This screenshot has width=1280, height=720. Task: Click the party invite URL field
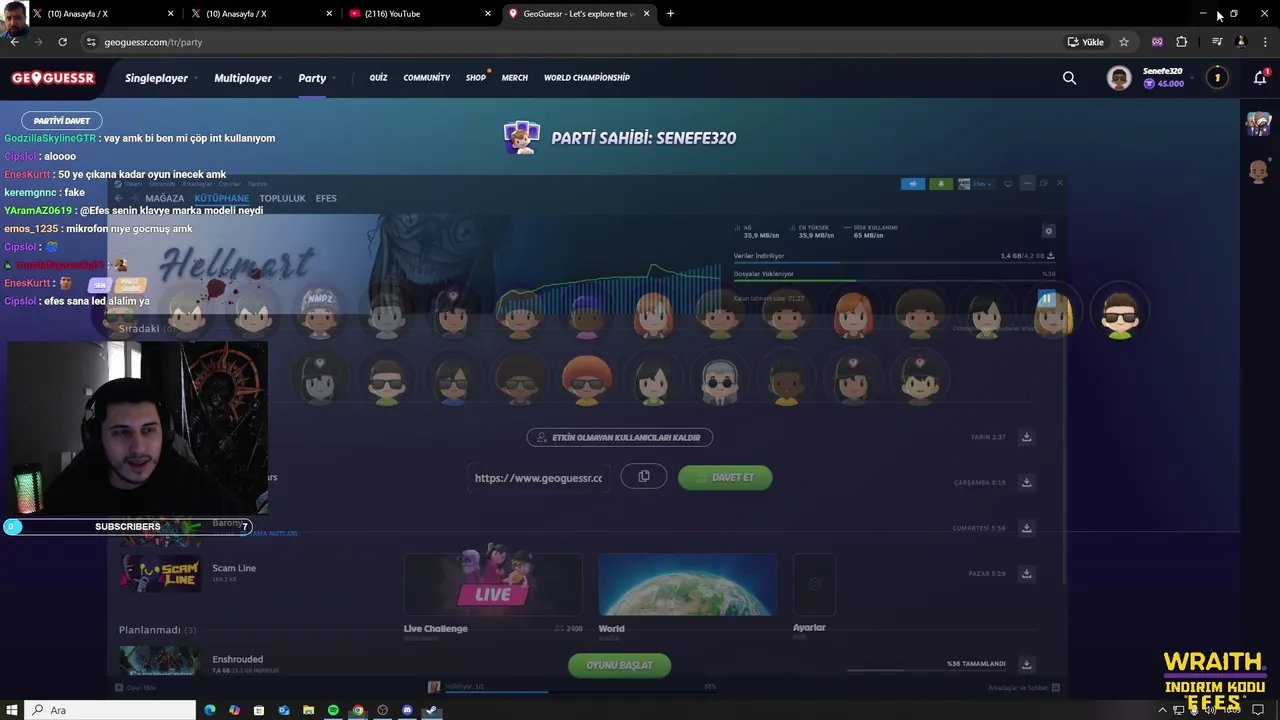[539, 477]
